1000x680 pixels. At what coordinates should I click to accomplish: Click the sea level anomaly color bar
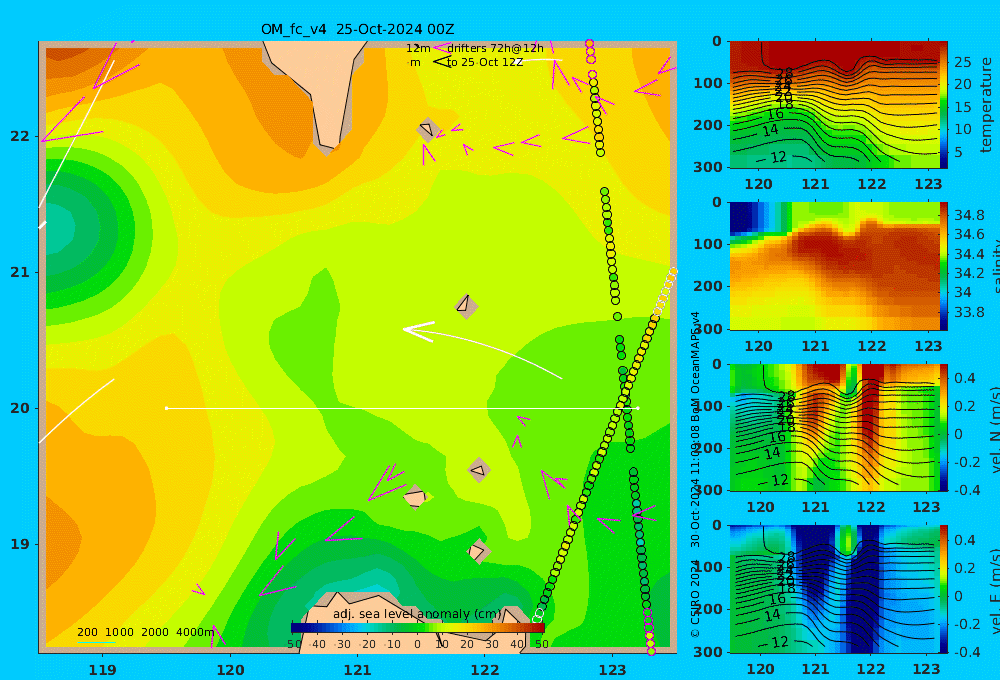pos(417,628)
